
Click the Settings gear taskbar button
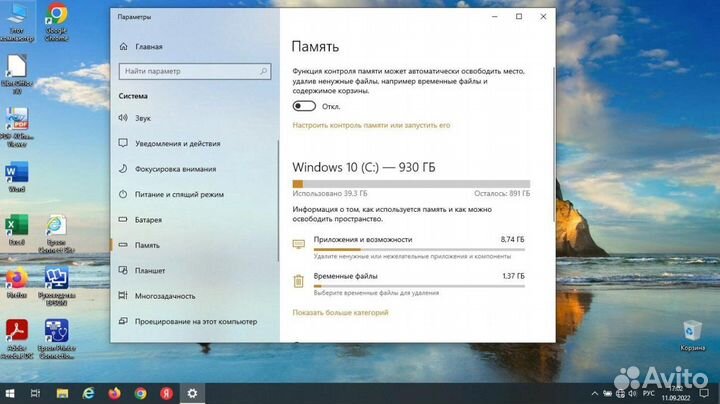(192, 393)
